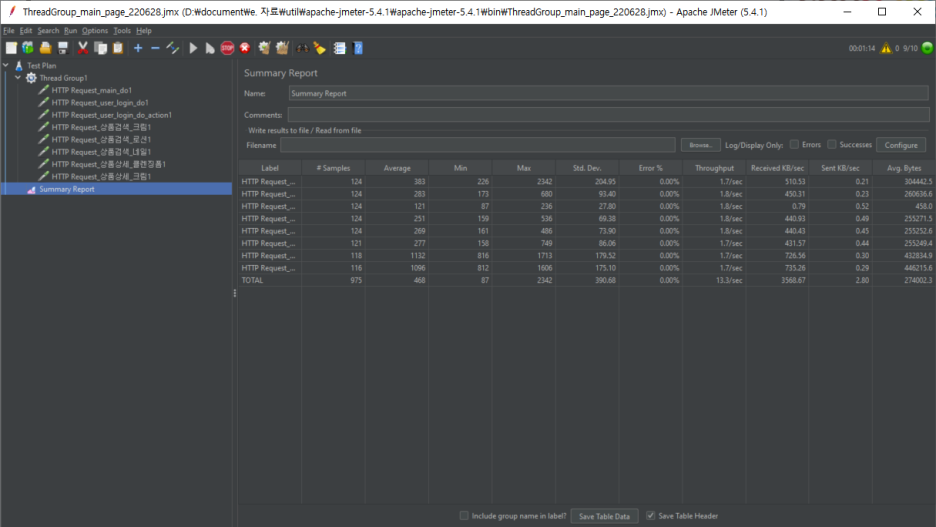Click pipette icon of HTTP Request_main_do1
936x527 pixels.
tap(44, 90)
